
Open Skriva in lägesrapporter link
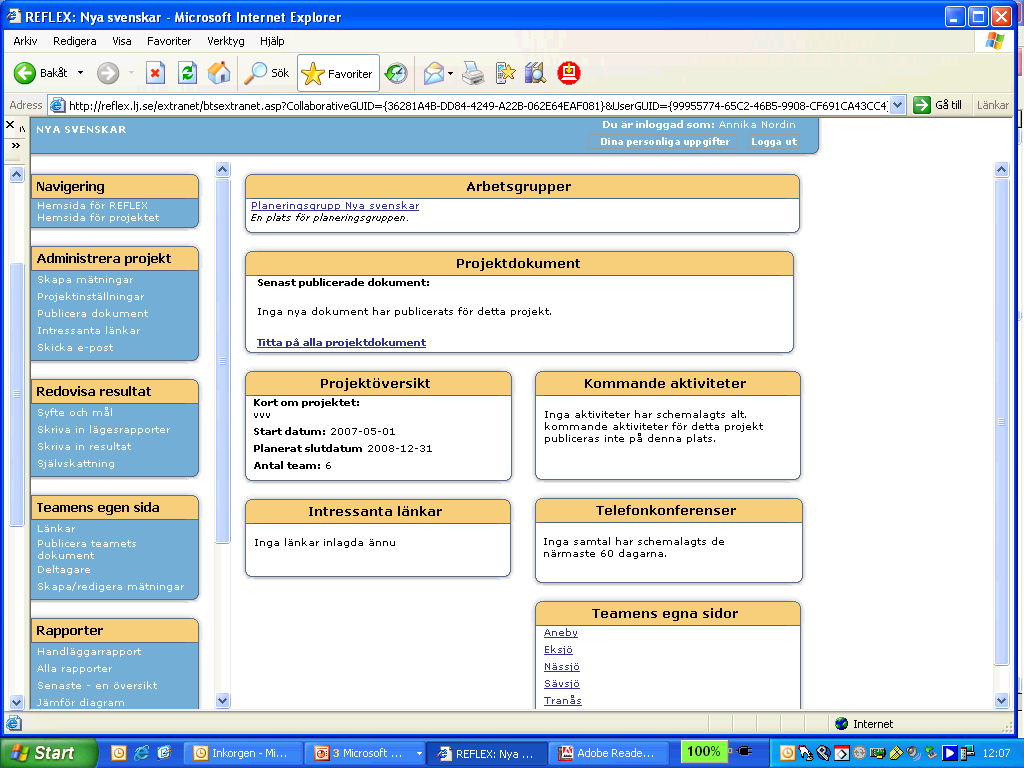click(x=104, y=430)
